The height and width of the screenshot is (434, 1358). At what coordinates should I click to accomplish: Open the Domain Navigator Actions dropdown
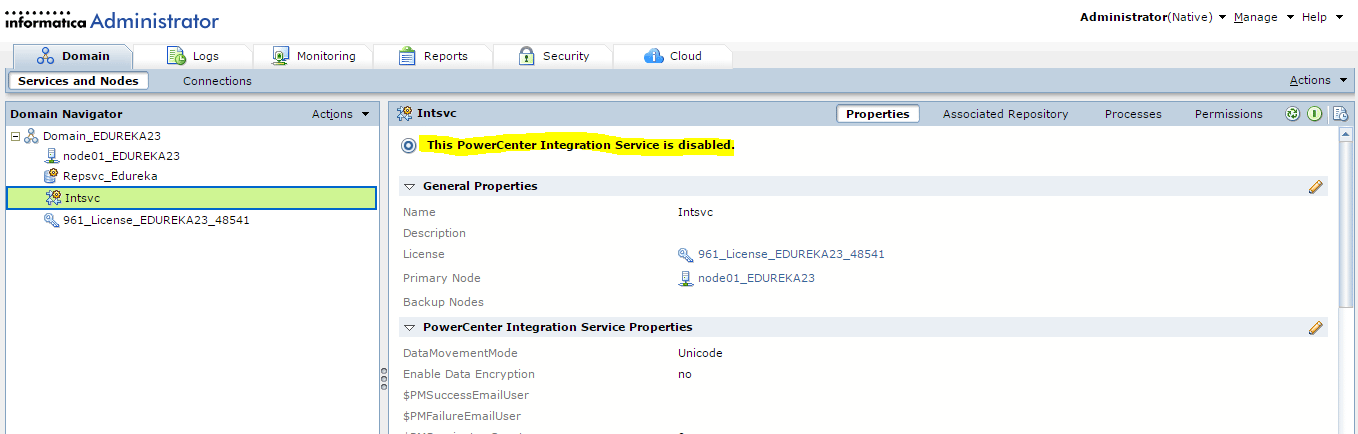[340, 114]
